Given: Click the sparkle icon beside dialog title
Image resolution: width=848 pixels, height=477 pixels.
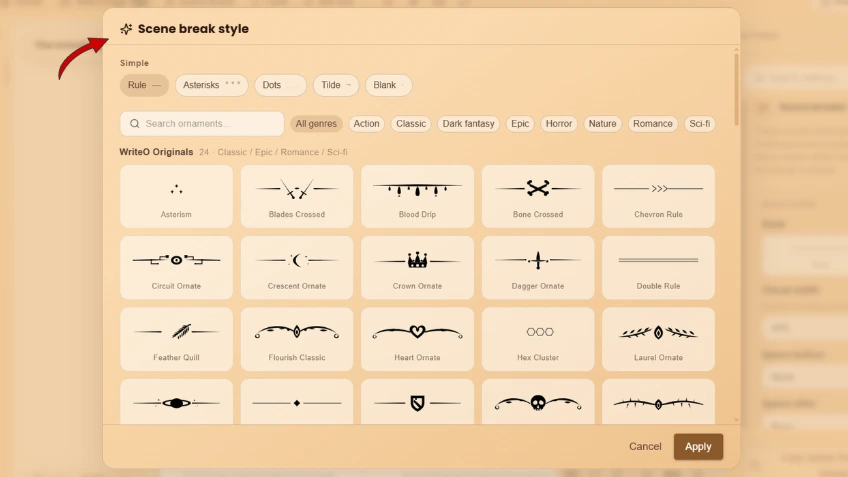Looking at the screenshot, I should point(126,29).
